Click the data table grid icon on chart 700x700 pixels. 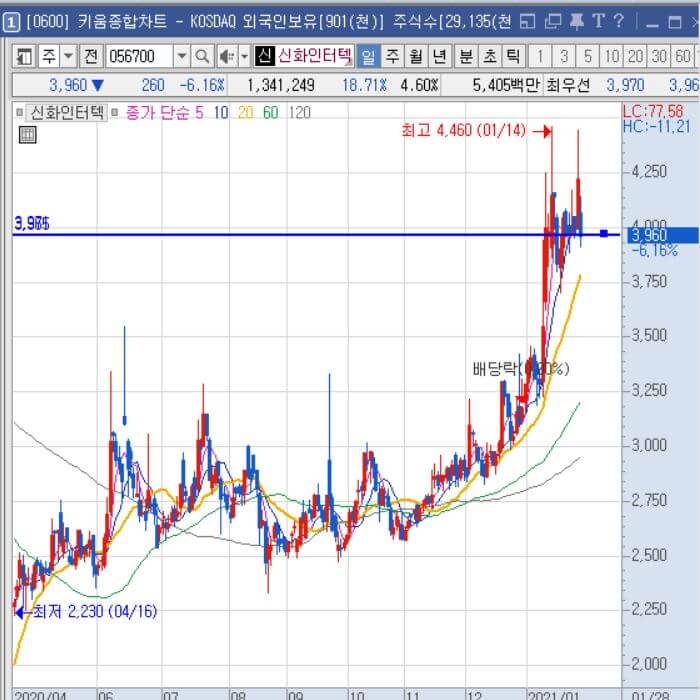(x=28, y=135)
